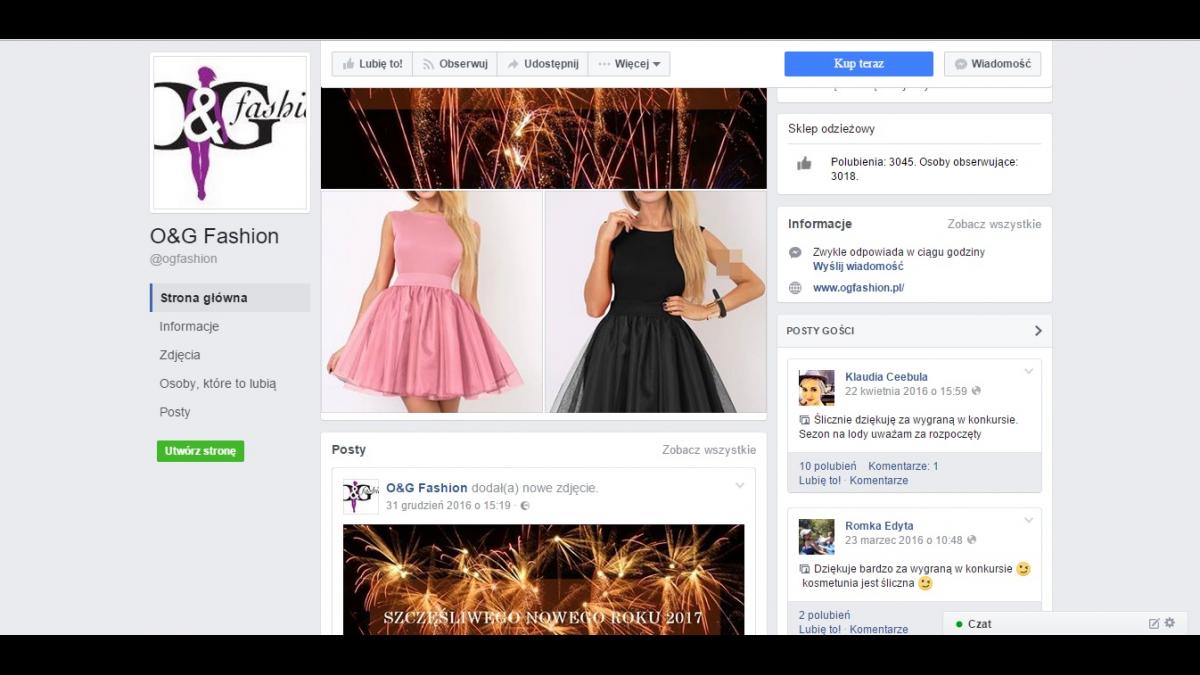Open the fireworks New Year 2017 post image
The image size is (1200, 675).
pos(544,580)
